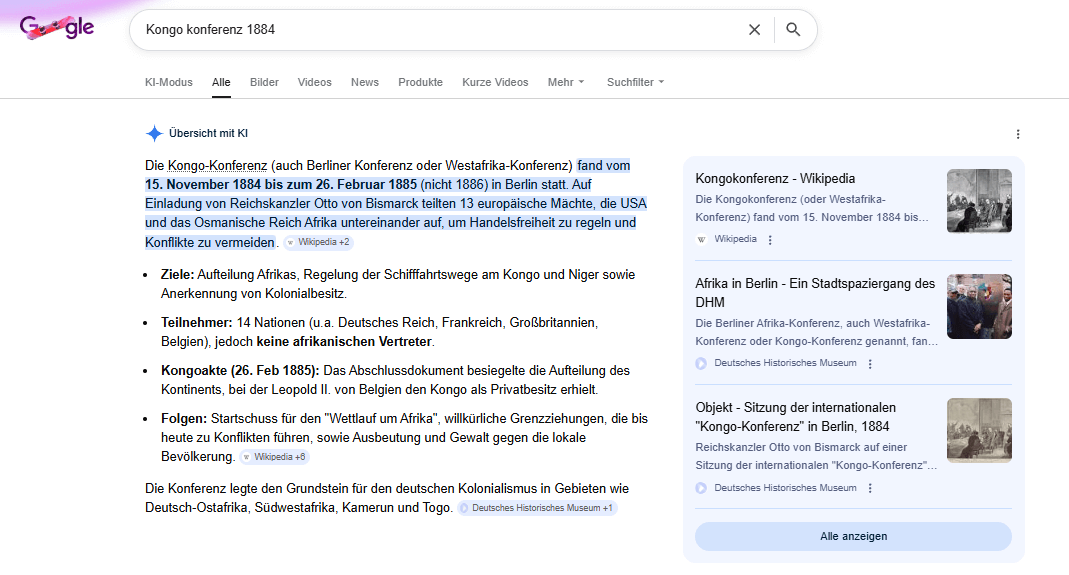
Task: Expand the Wikipedia +2 source chip
Action: pyautogui.click(x=318, y=243)
